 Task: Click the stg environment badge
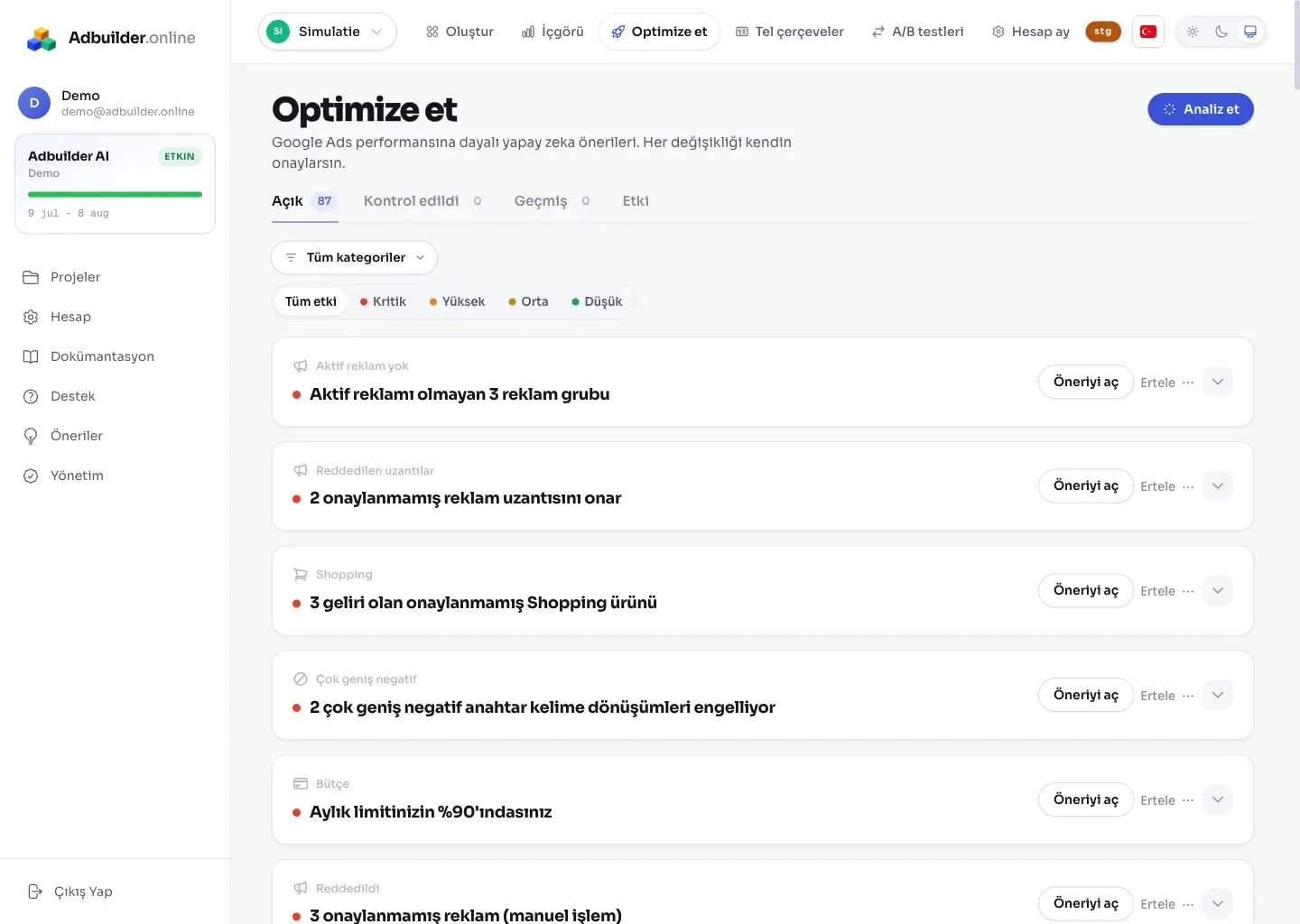coord(1103,32)
